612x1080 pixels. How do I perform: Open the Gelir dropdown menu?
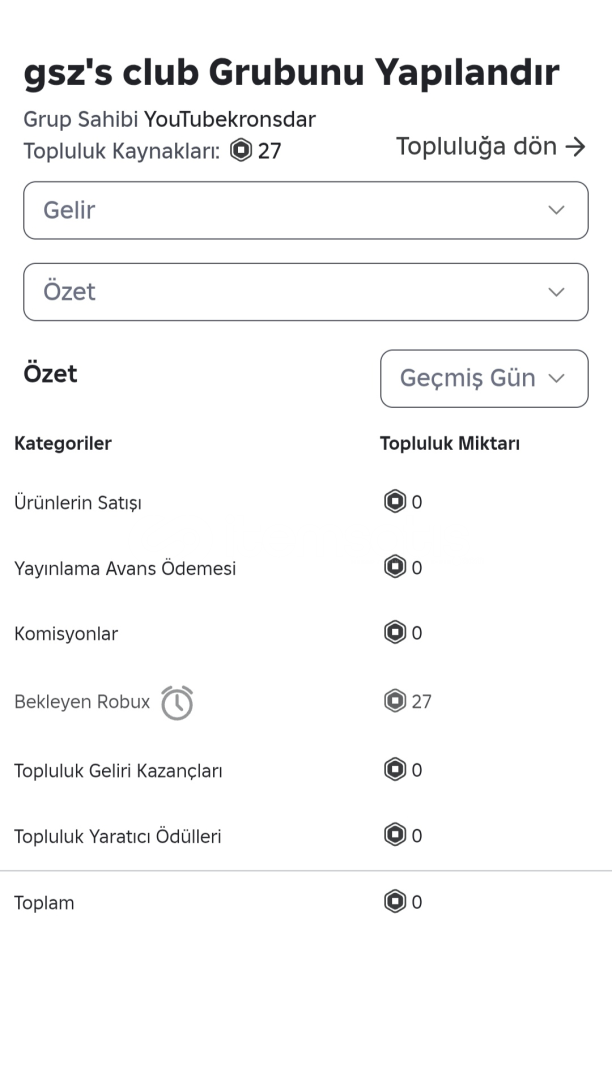pyautogui.click(x=305, y=210)
